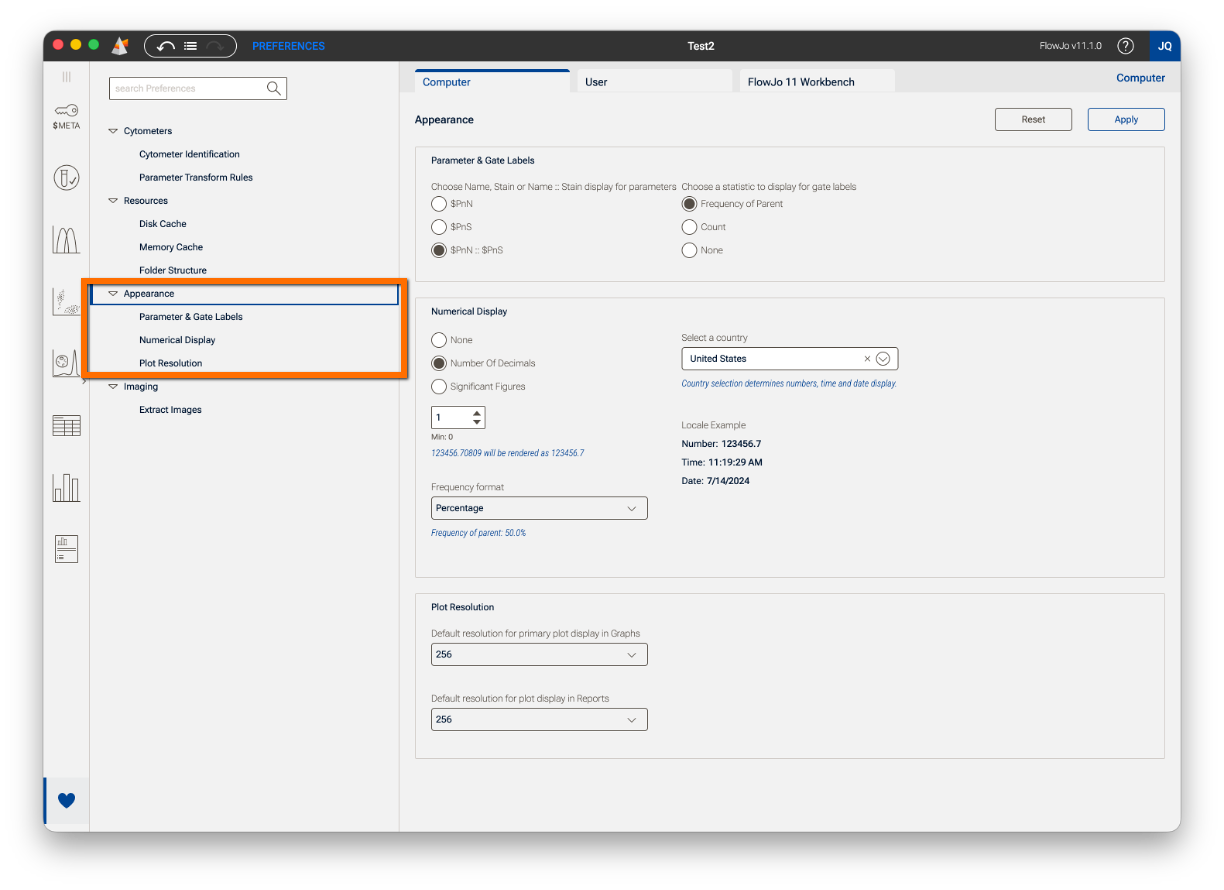Viewport: 1224px width, 890px height.
Task: Click the search Preferences input field
Action: pos(187,89)
